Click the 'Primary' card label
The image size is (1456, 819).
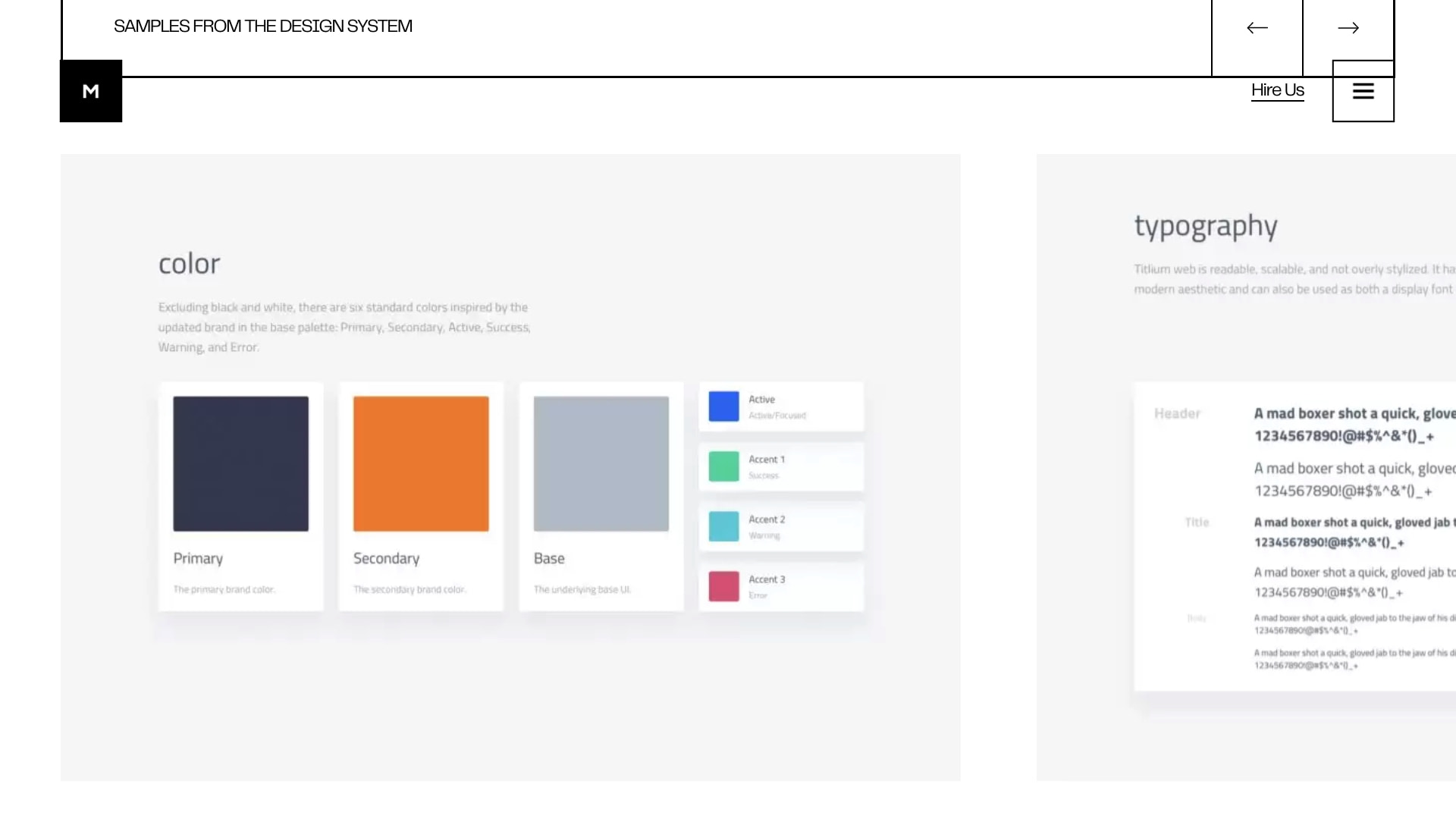[x=198, y=558]
